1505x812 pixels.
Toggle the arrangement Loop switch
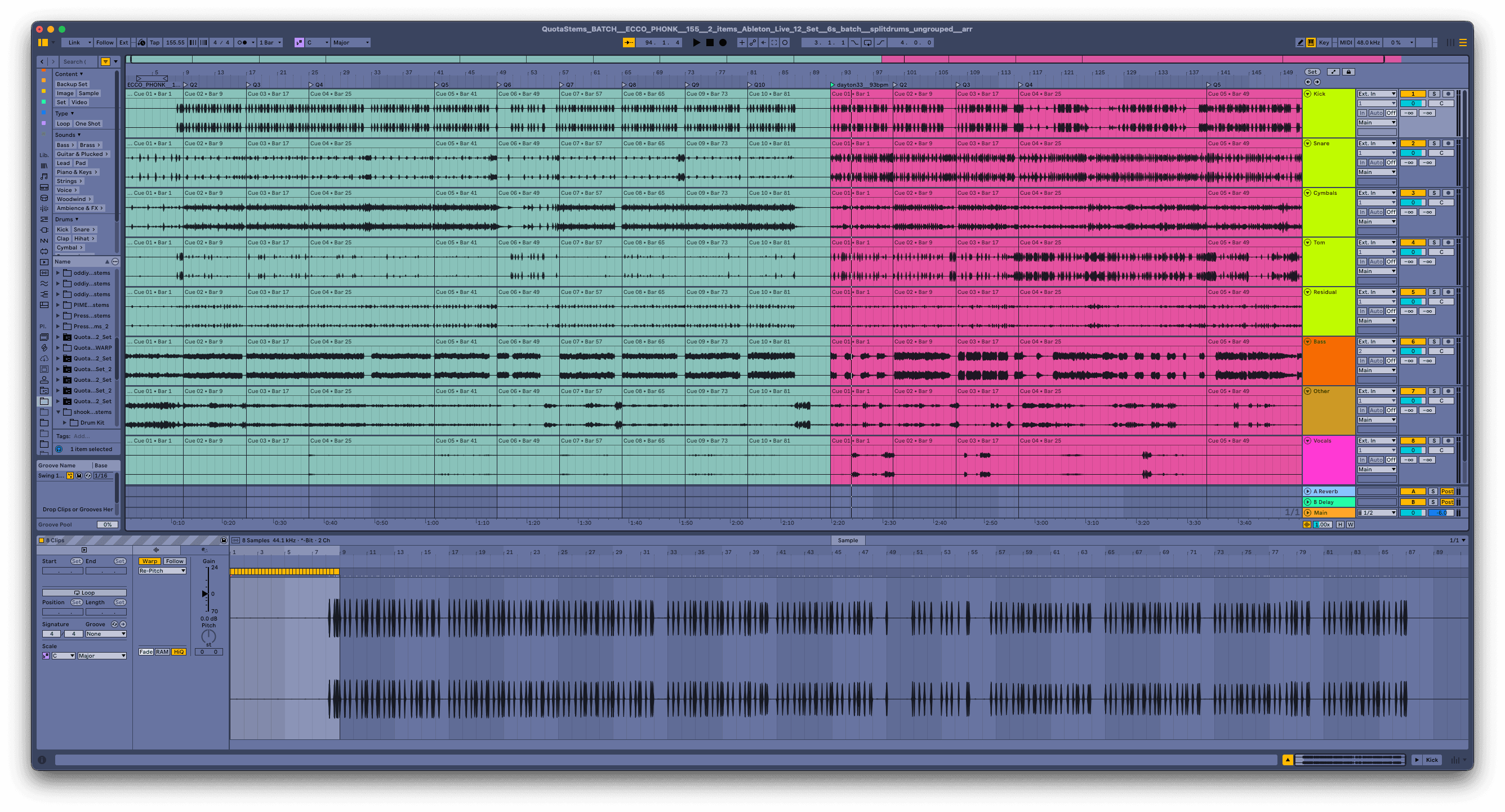tap(867, 43)
